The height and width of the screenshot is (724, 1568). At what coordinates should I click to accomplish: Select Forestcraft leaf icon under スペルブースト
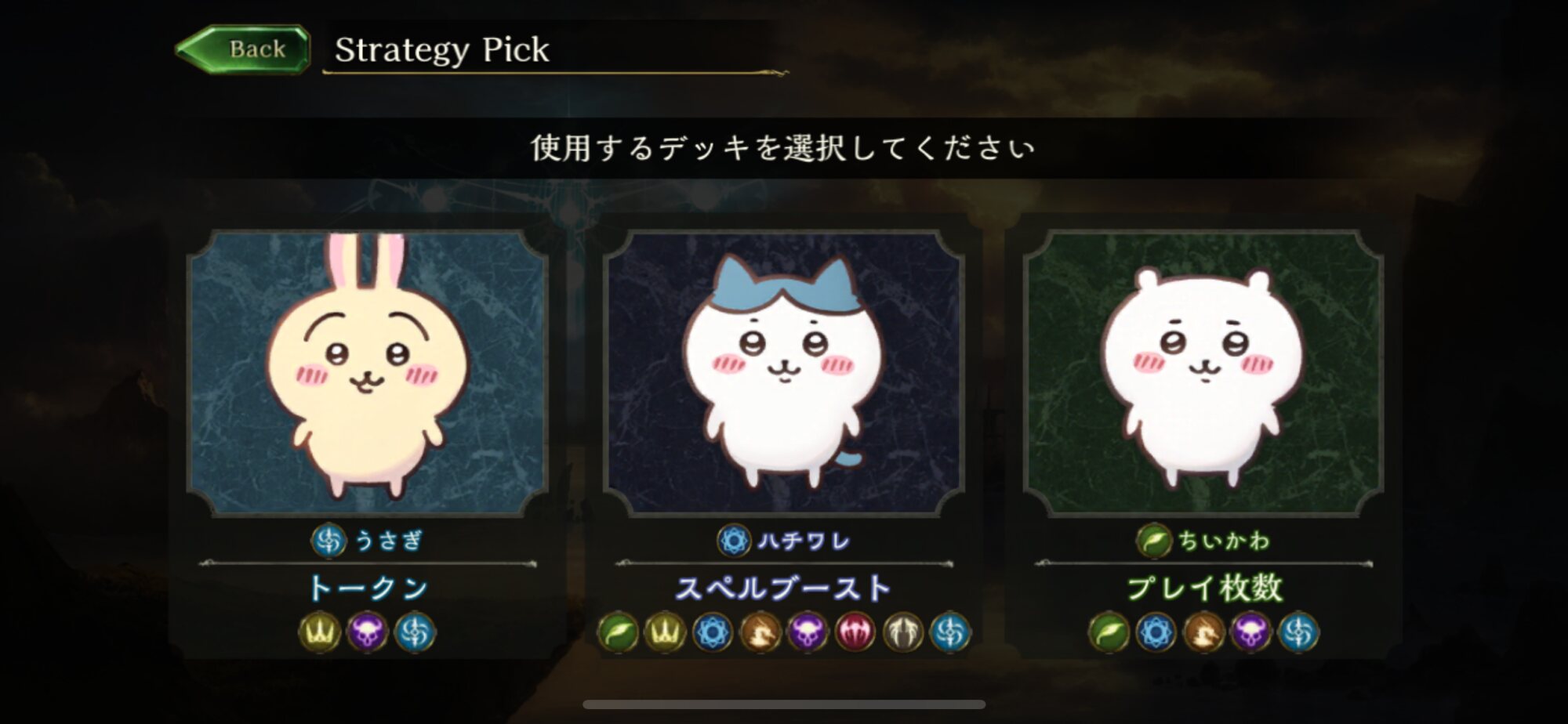point(618,632)
